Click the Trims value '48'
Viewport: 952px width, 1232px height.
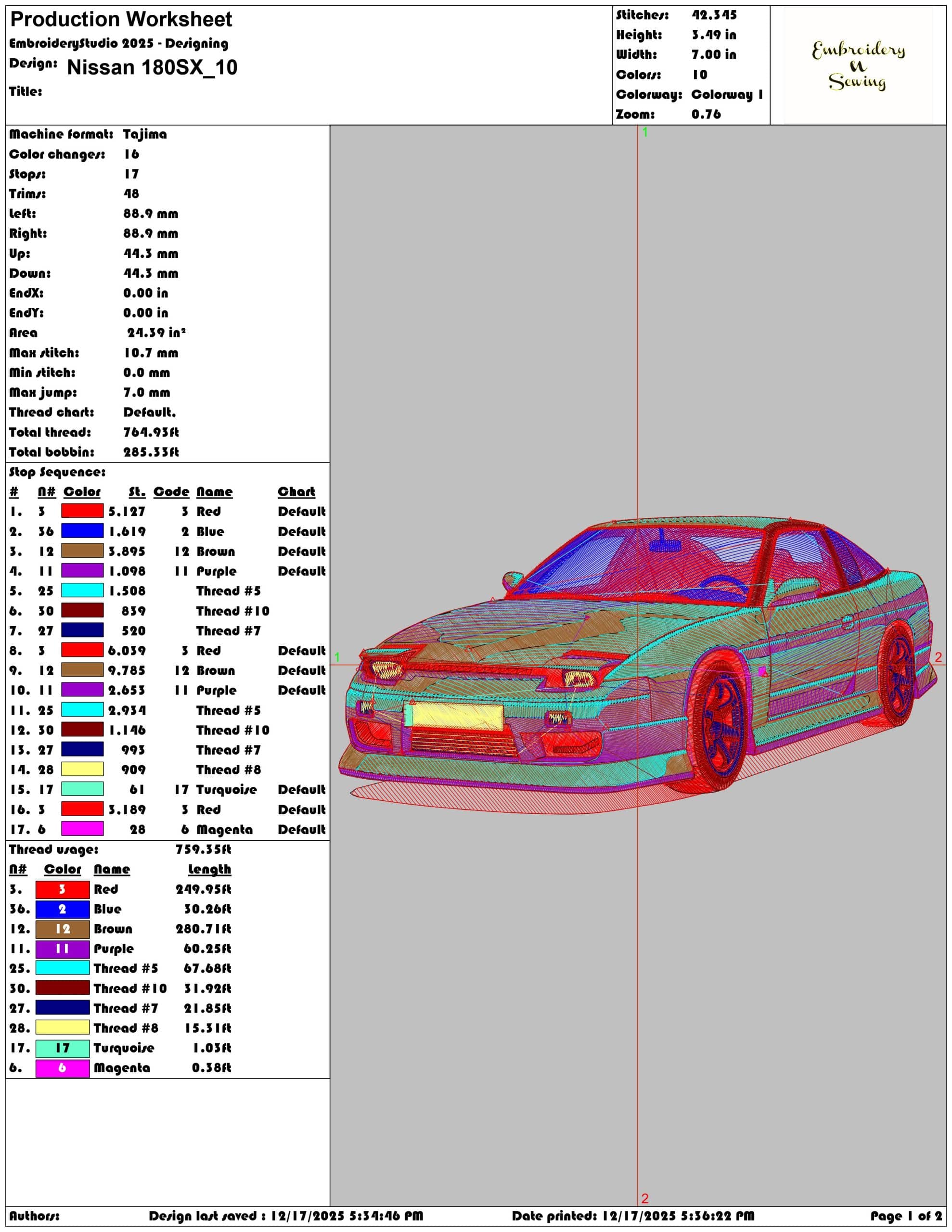[x=131, y=193]
